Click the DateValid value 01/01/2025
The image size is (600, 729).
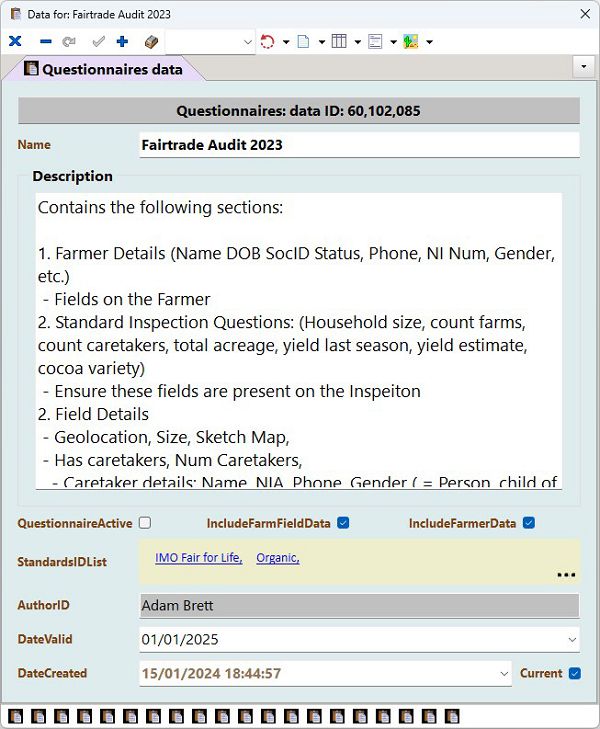pyautogui.click(x=180, y=640)
